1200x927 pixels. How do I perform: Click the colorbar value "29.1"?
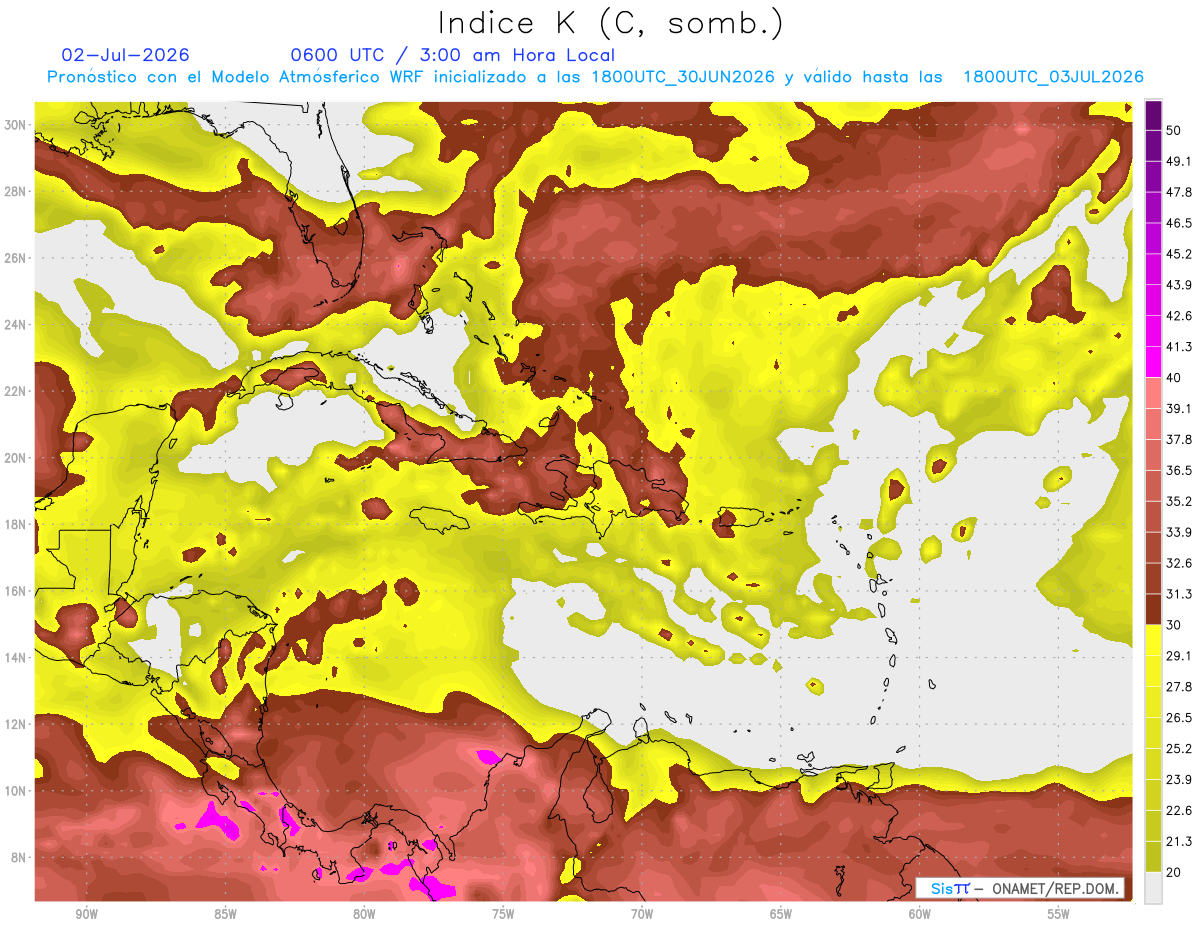tap(1180, 656)
